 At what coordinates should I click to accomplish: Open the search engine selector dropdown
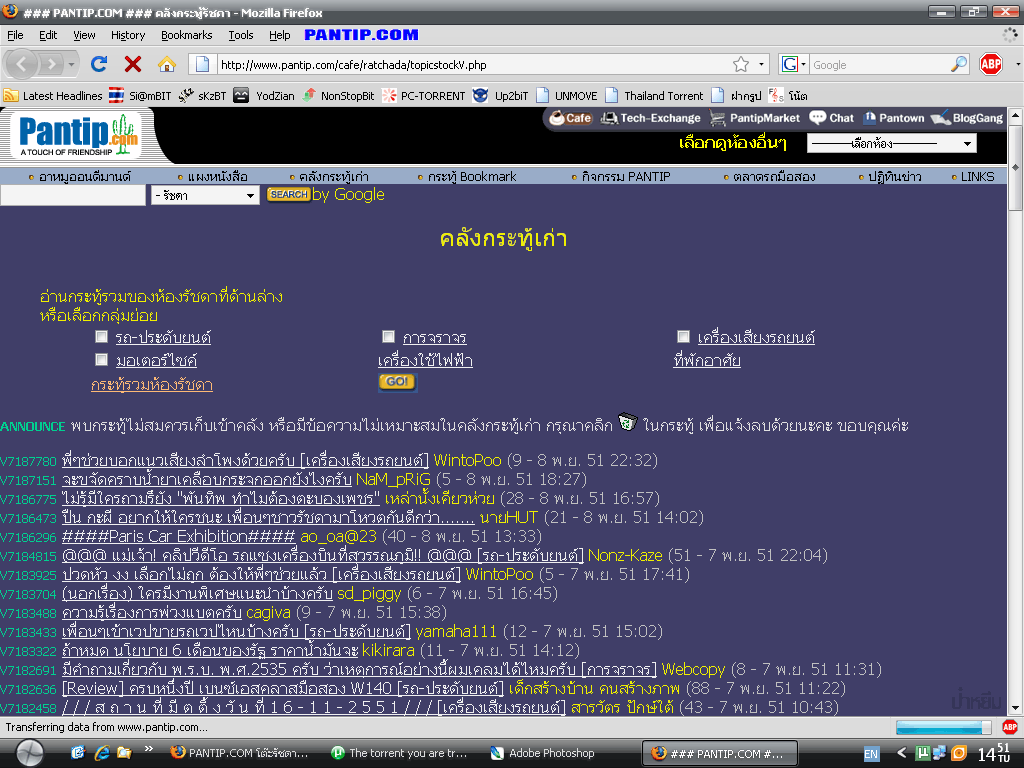point(794,65)
